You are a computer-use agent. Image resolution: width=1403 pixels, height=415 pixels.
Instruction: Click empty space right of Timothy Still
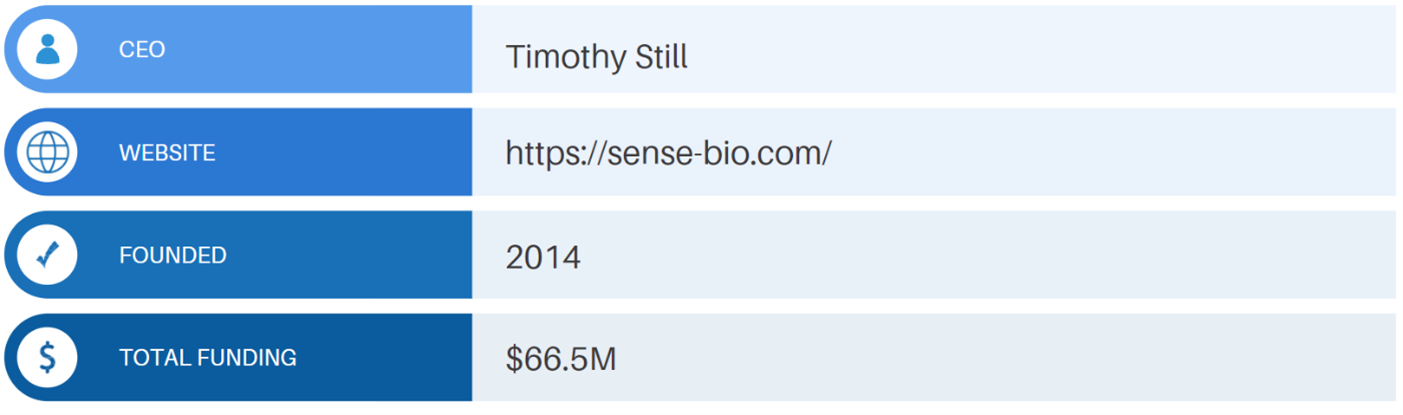[1000, 50]
